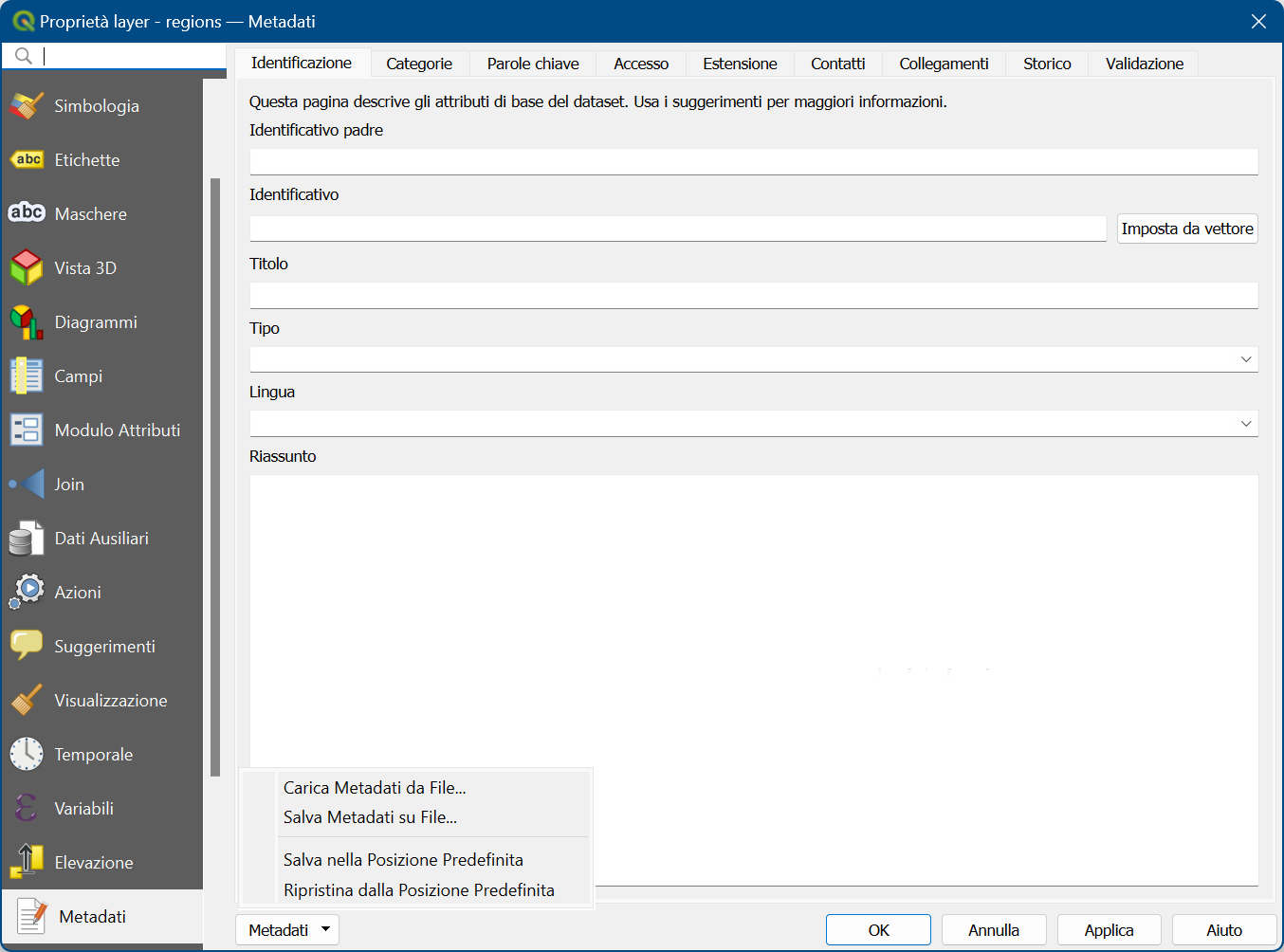
Task: Open the Etichette section icon
Action: [x=27, y=159]
